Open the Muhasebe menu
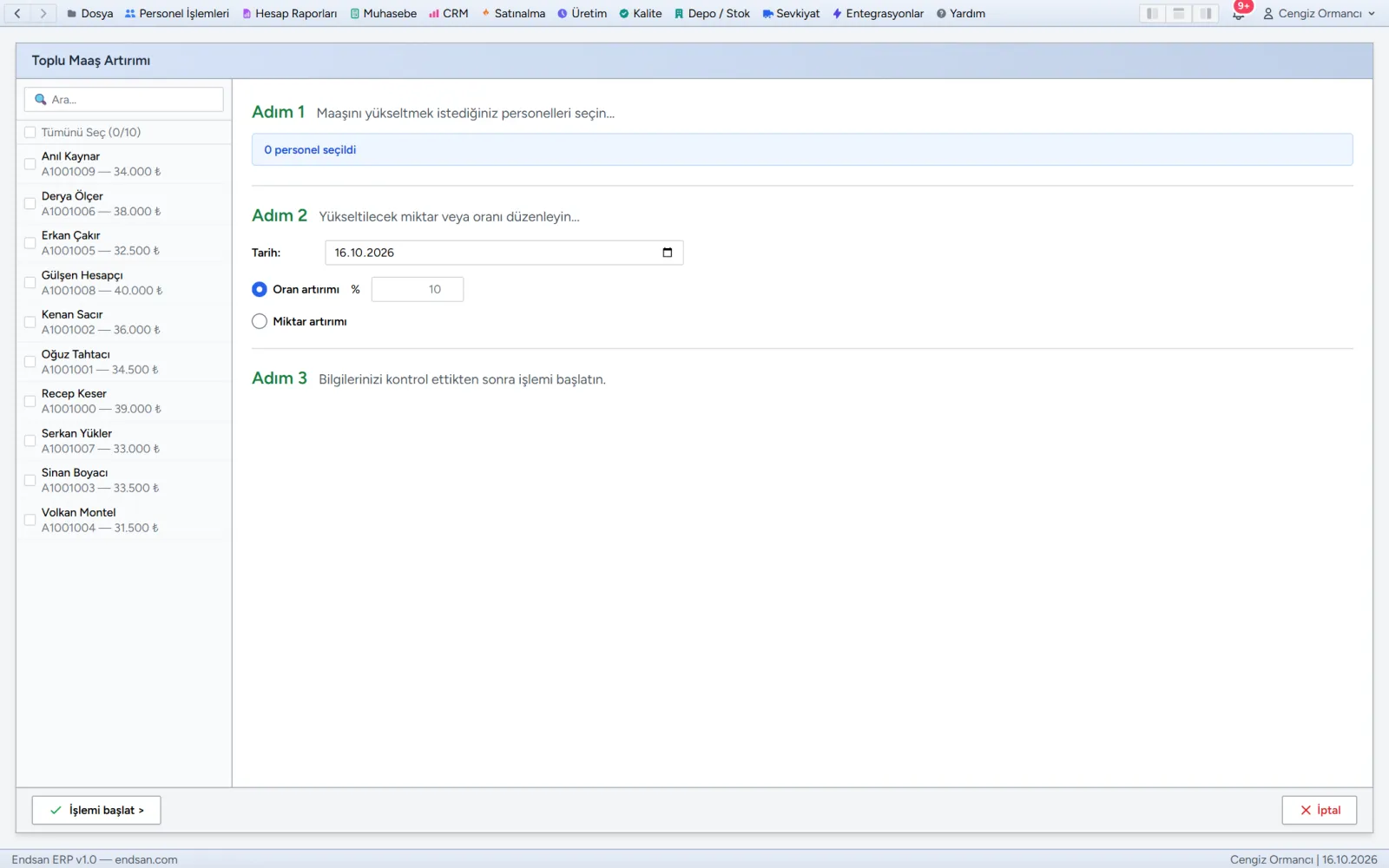Screen dimensions: 1389x868 (384, 13)
